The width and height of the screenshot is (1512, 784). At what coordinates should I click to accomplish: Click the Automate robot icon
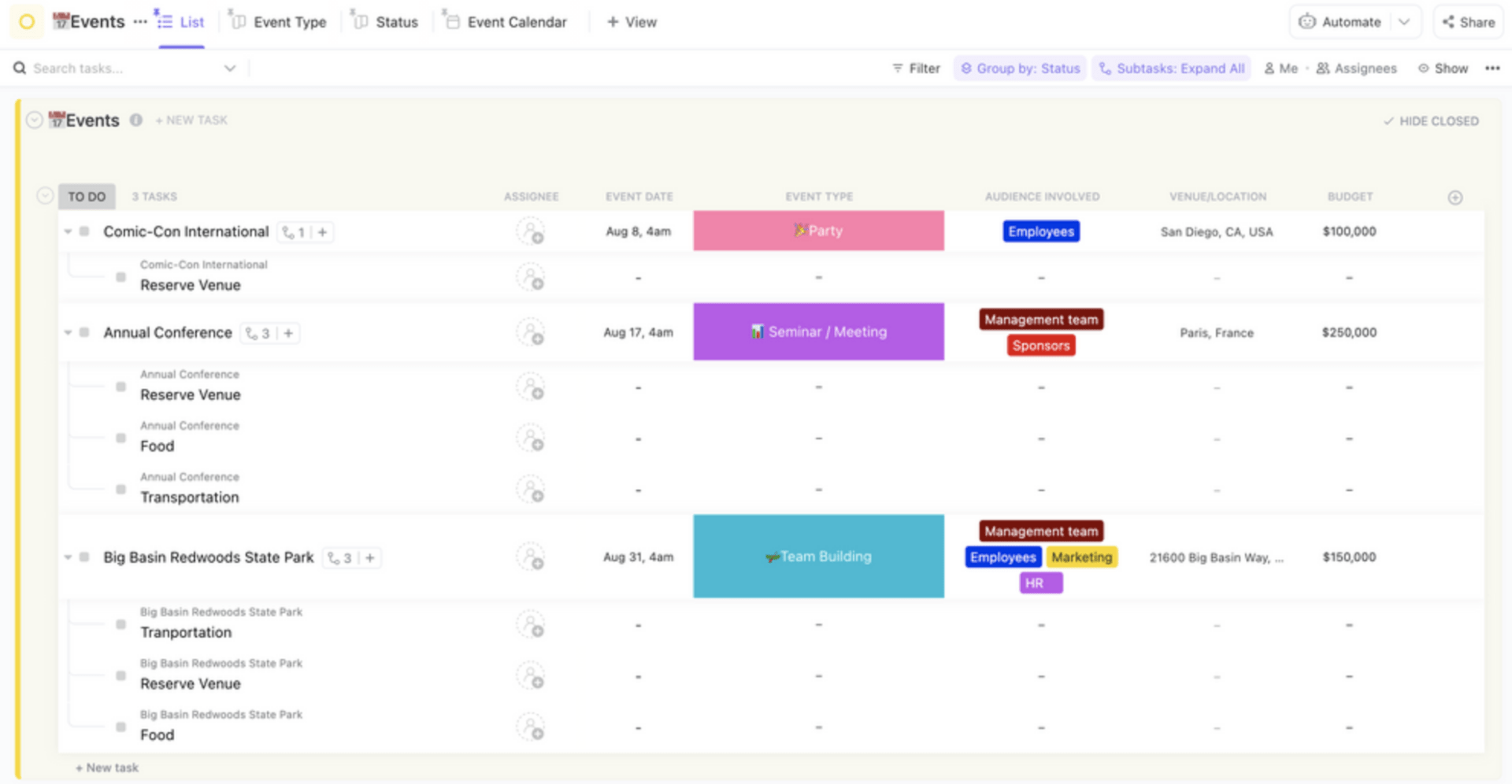click(x=1307, y=22)
